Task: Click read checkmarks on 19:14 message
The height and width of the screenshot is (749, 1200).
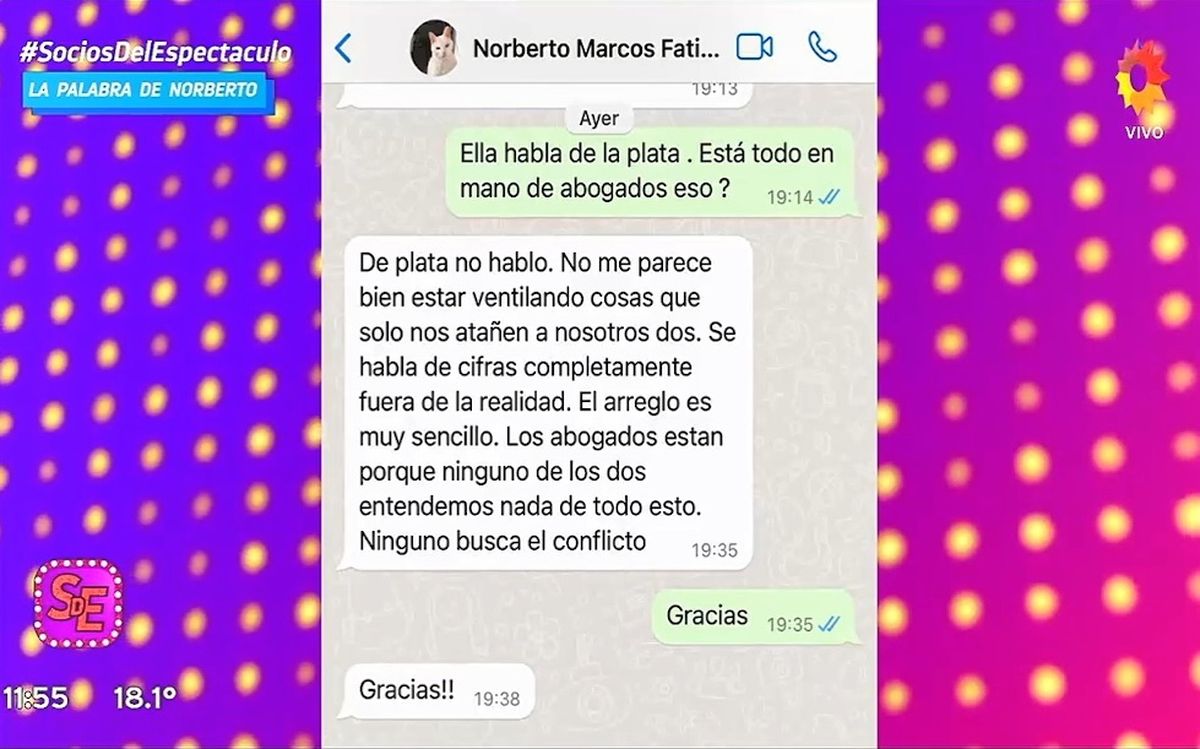Action: click(x=829, y=198)
